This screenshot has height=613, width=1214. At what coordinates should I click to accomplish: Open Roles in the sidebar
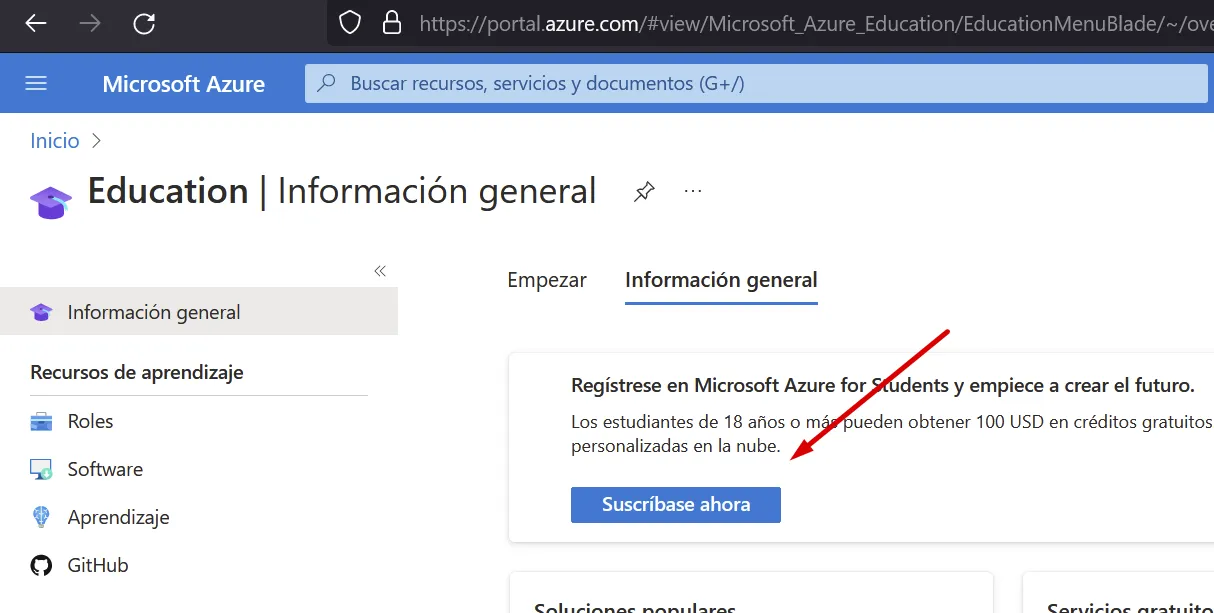pyautogui.click(x=90, y=421)
